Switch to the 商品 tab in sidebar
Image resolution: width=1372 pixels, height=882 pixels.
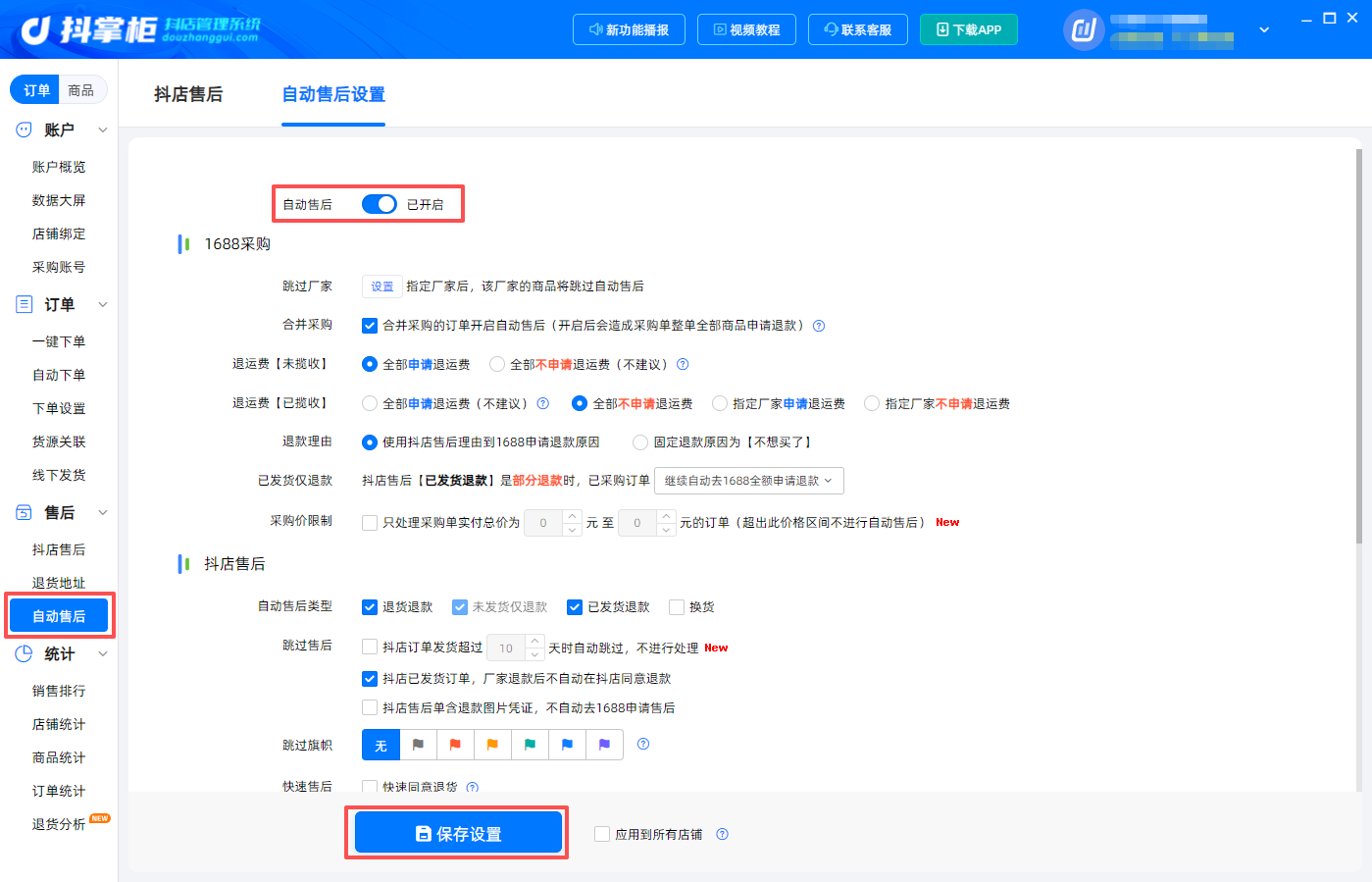pos(81,90)
